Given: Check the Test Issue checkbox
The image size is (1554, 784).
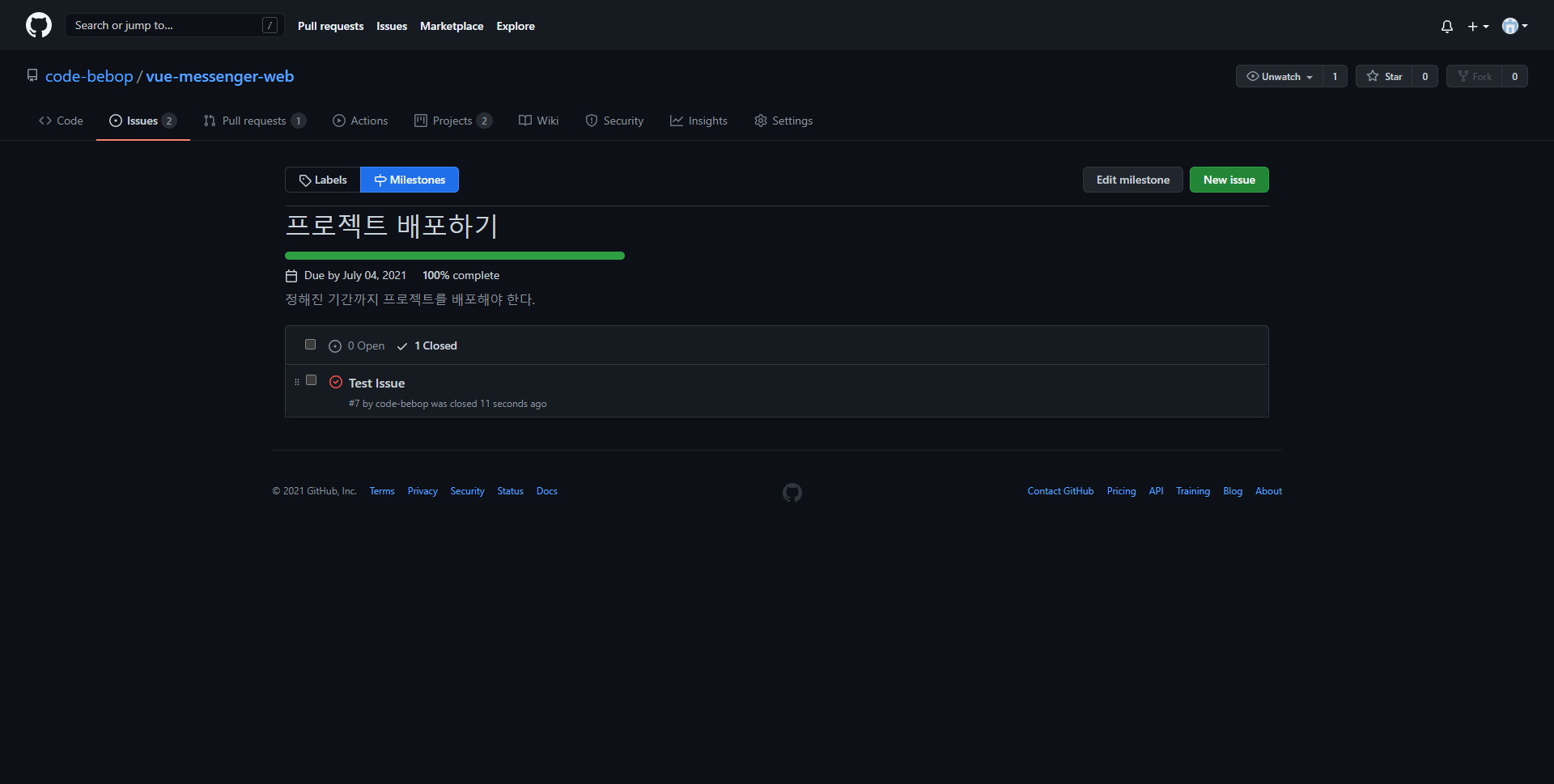Looking at the screenshot, I should [x=311, y=379].
